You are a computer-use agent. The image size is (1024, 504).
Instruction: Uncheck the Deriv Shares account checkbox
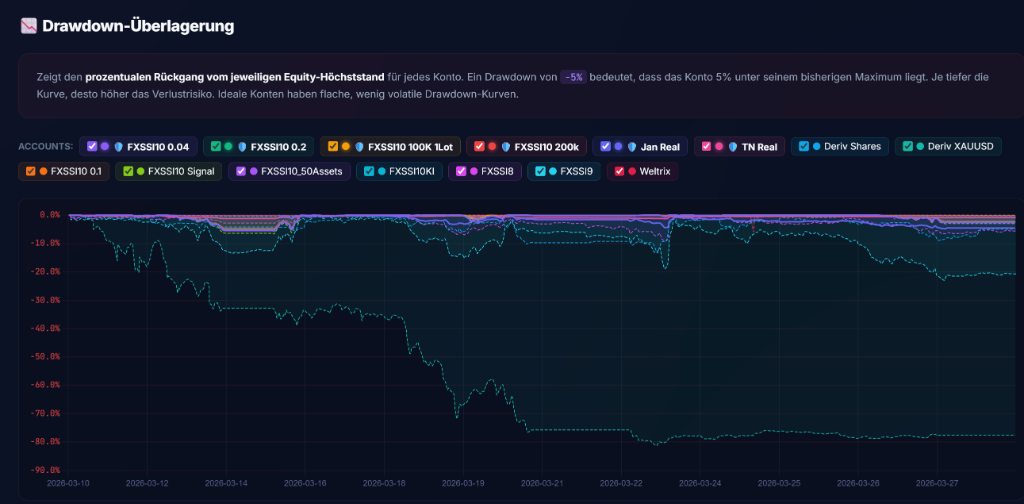804,146
